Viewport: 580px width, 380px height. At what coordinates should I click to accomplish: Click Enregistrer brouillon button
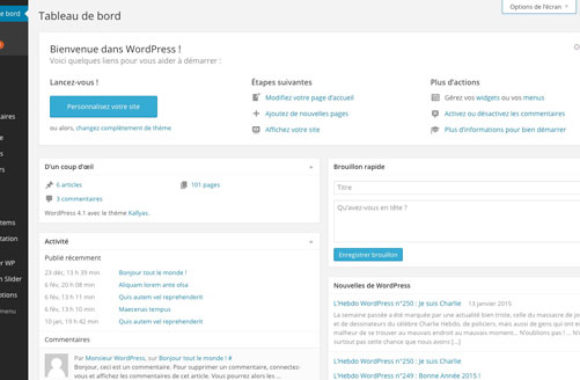point(368,255)
